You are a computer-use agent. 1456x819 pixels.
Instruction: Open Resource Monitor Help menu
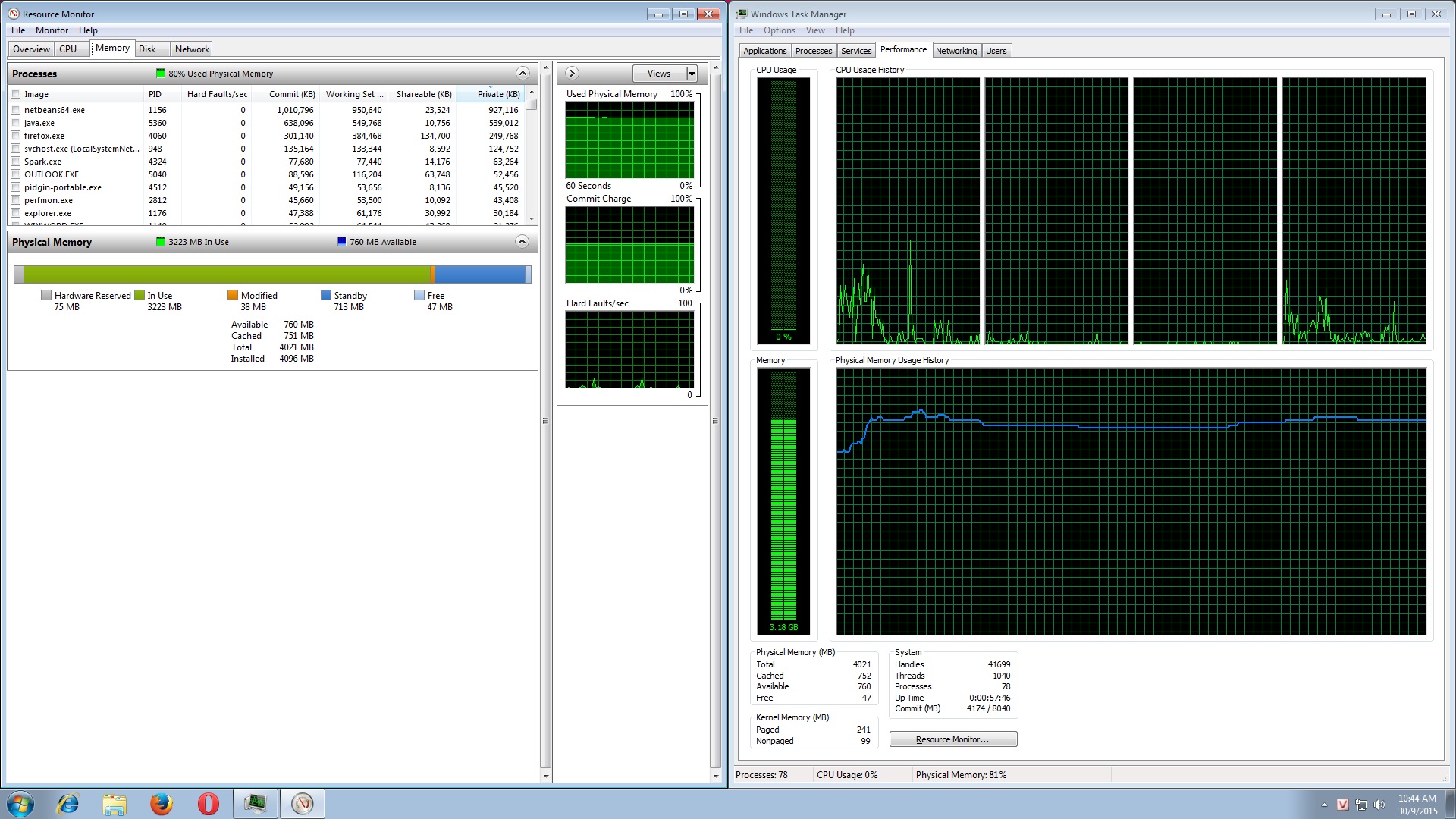tap(88, 30)
